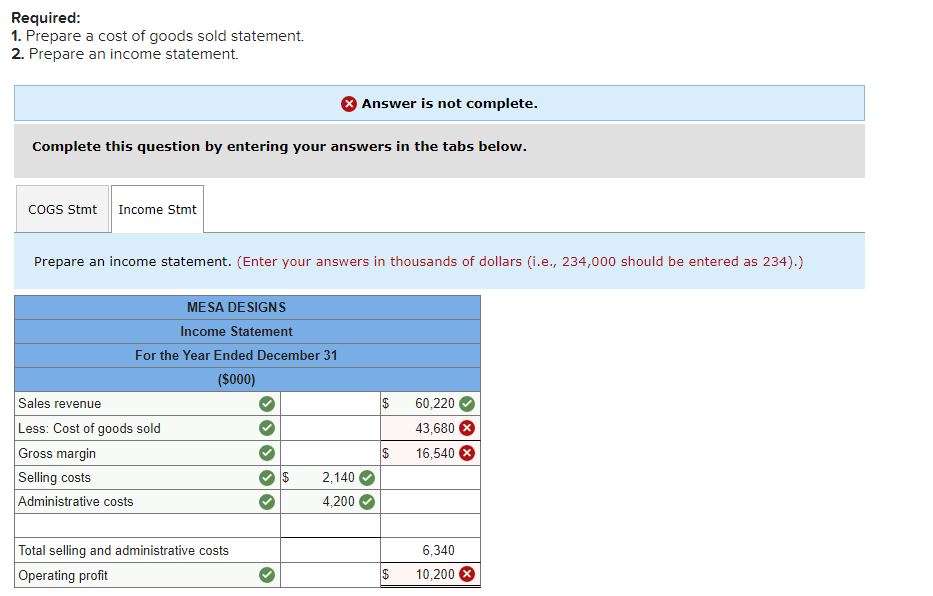933x596 pixels.
Task: Select the Selling costs amount 2,140
Action: point(330,478)
